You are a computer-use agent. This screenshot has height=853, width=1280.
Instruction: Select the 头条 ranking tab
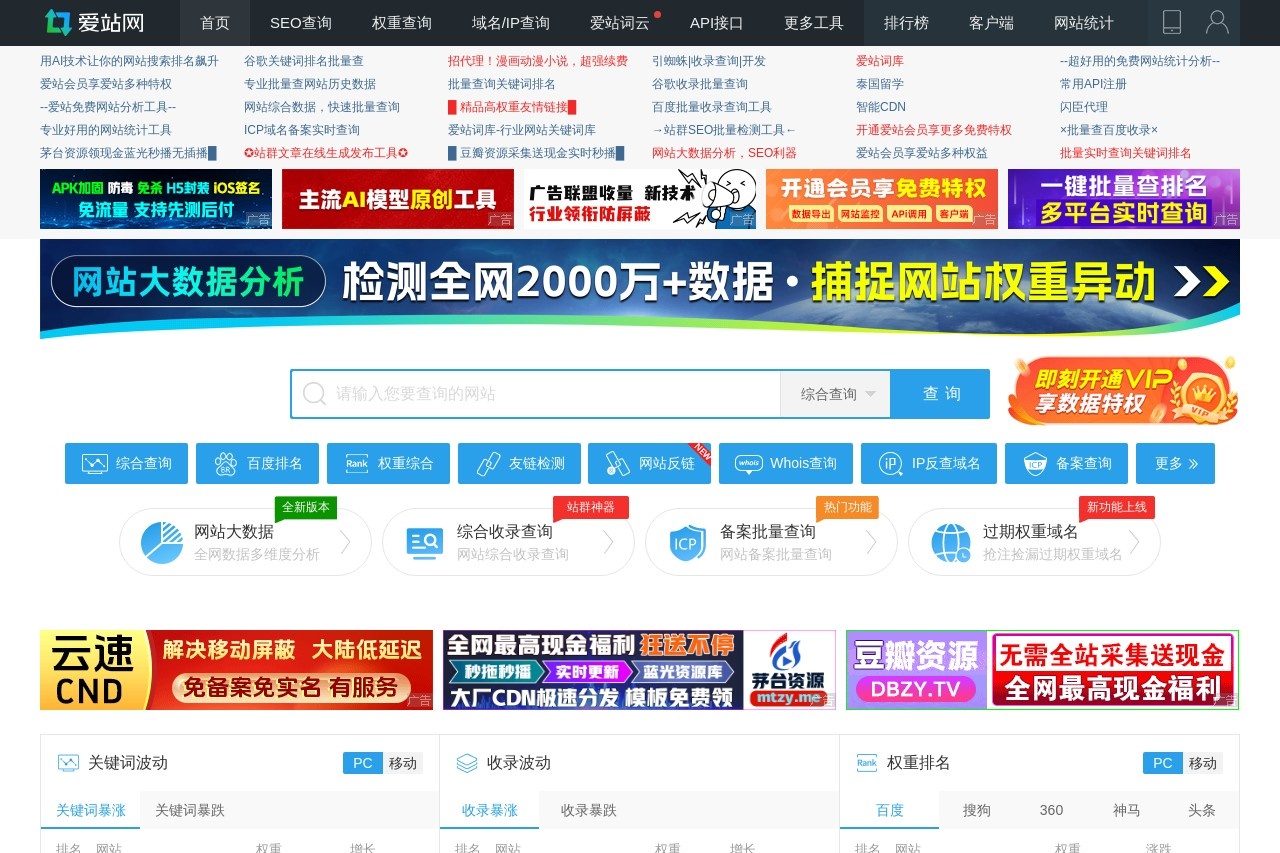1202,810
